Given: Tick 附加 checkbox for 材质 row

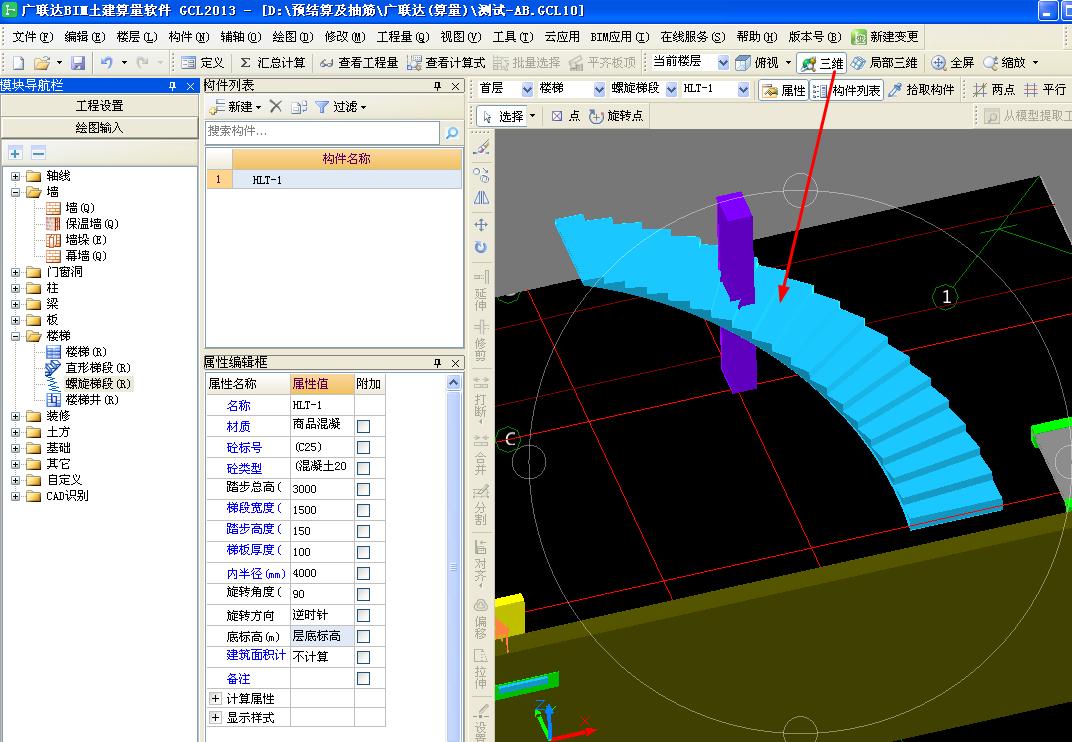Looking at the screenshot, I should tap(364, 427).
